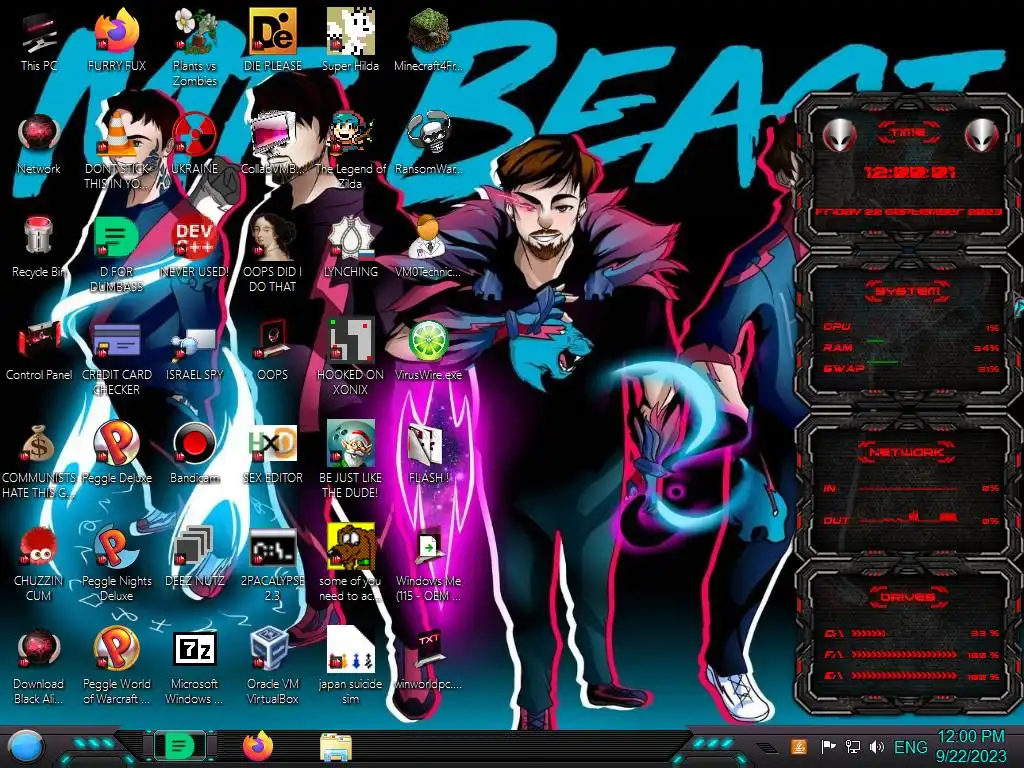Image resolution: width=1024 pixels, height=768 pixels.
Task: Open the green notes app in taskbar
Action: pyautogui.click(x=179, y=746)
